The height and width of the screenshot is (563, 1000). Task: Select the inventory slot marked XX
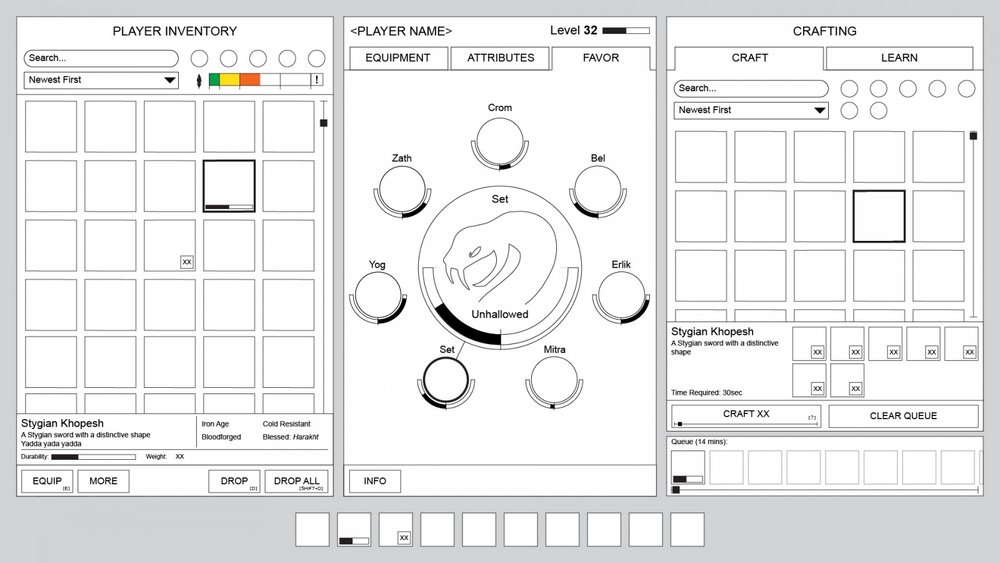(170, 245)
